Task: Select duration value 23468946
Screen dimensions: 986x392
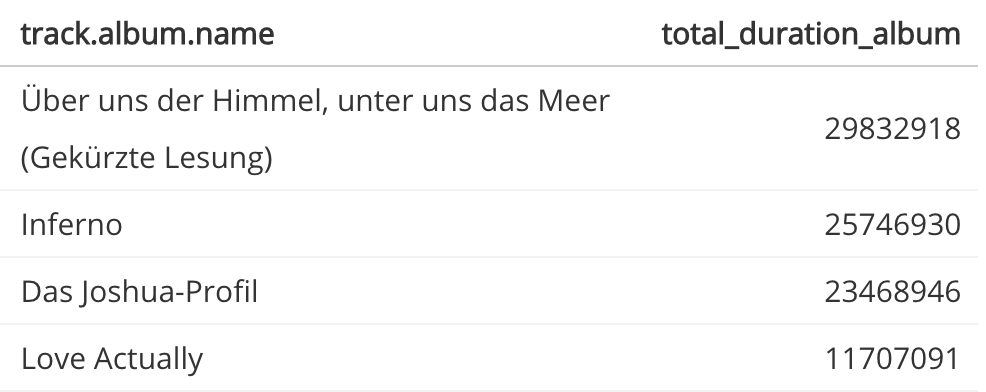Action: (x=892, y=292)
